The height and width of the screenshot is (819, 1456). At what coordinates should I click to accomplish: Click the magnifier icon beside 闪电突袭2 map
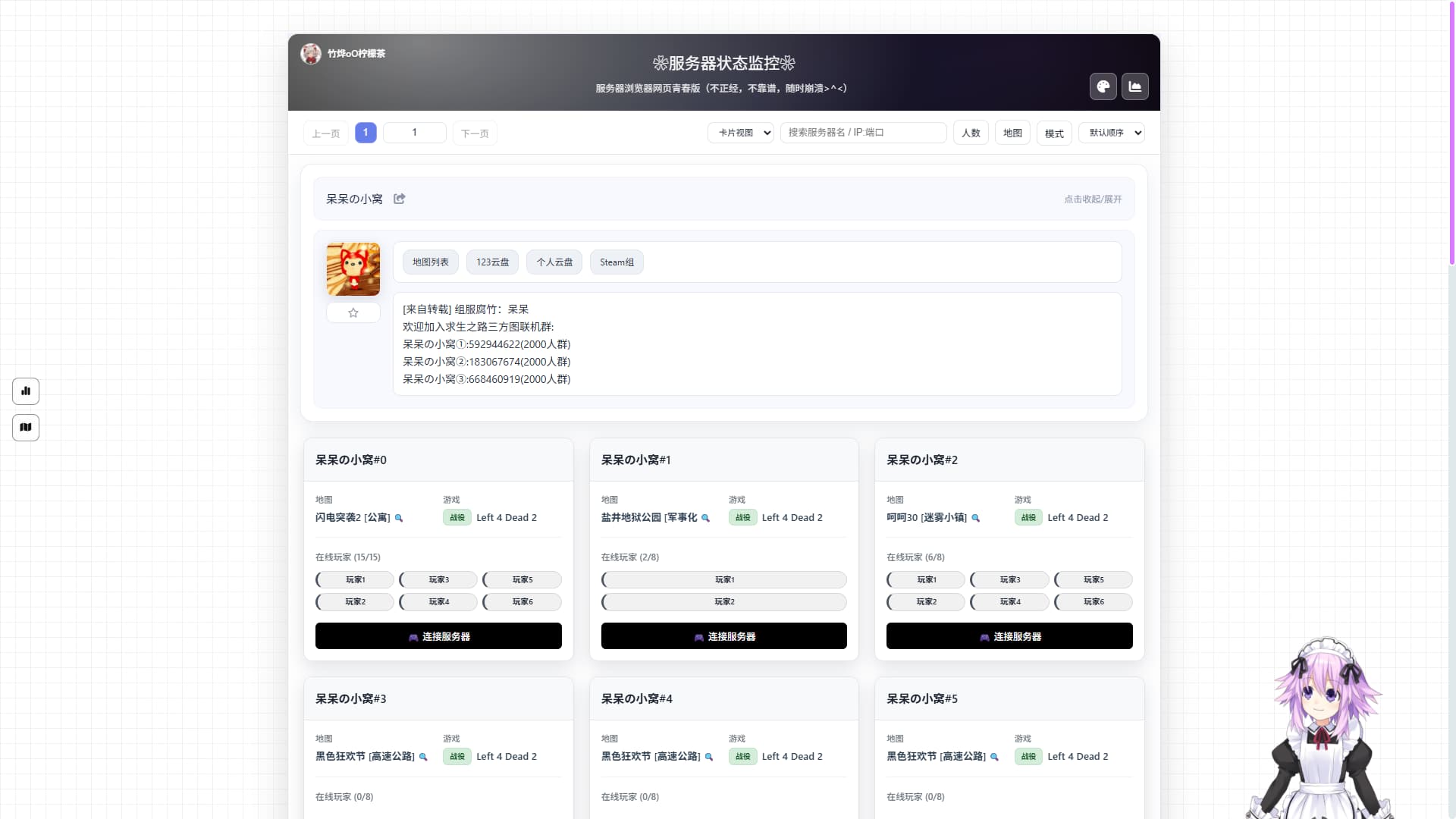coord(398,518)
